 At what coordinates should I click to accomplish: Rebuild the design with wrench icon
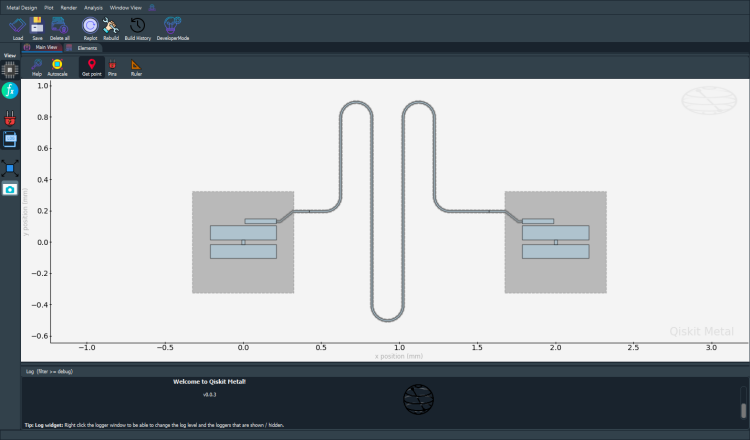click(x=111, y=29)
